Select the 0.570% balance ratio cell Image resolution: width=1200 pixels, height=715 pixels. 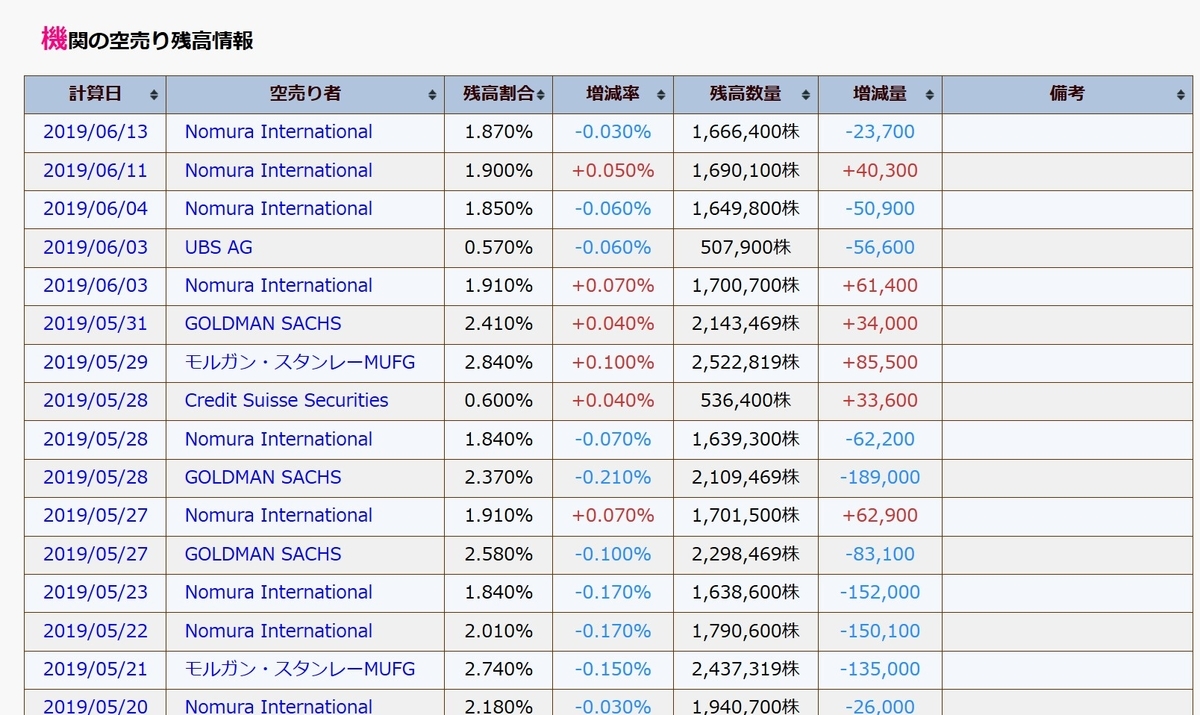(499, 247)
